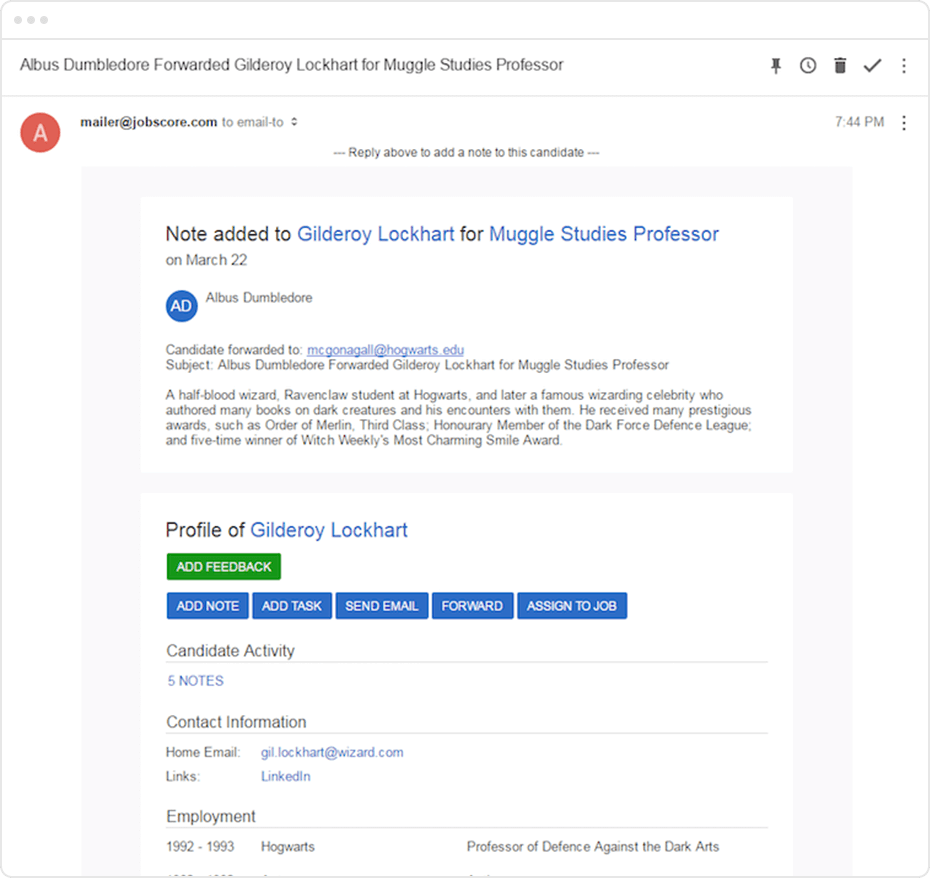Click the blue AD avatar of Albus Dumbledore
930x878 pixels.
tap(181, 306)
